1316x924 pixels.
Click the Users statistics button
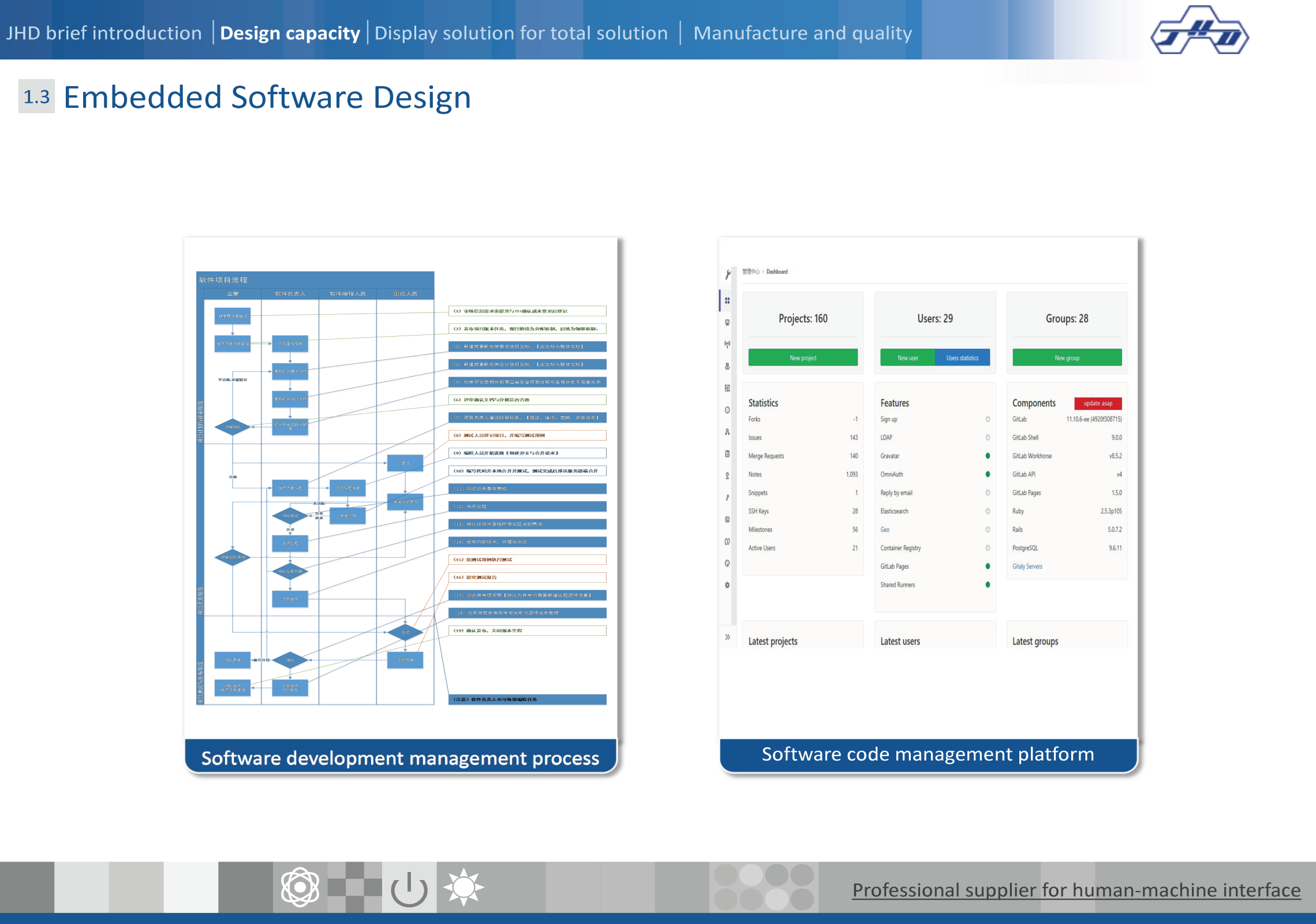(x=962, y=358)
